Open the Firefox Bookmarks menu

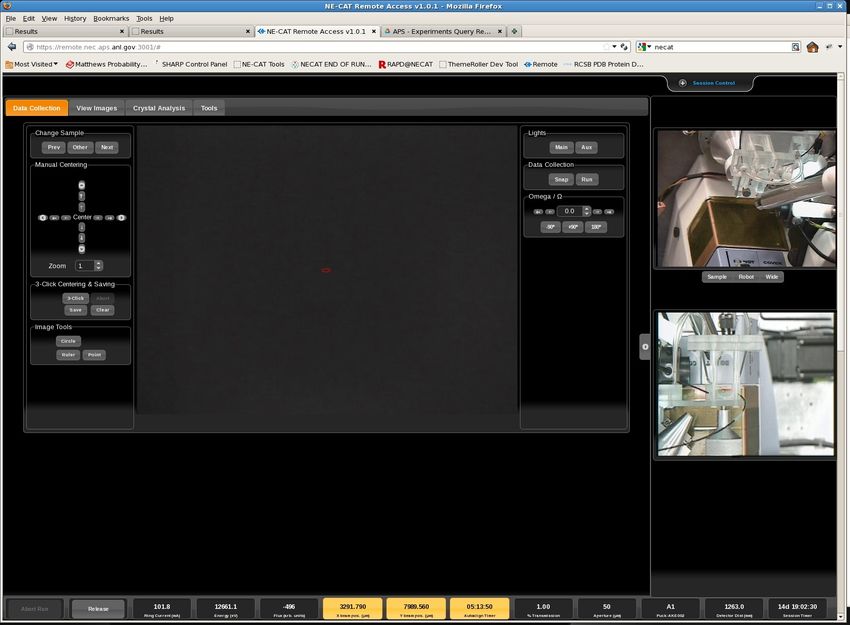[111, 18]
